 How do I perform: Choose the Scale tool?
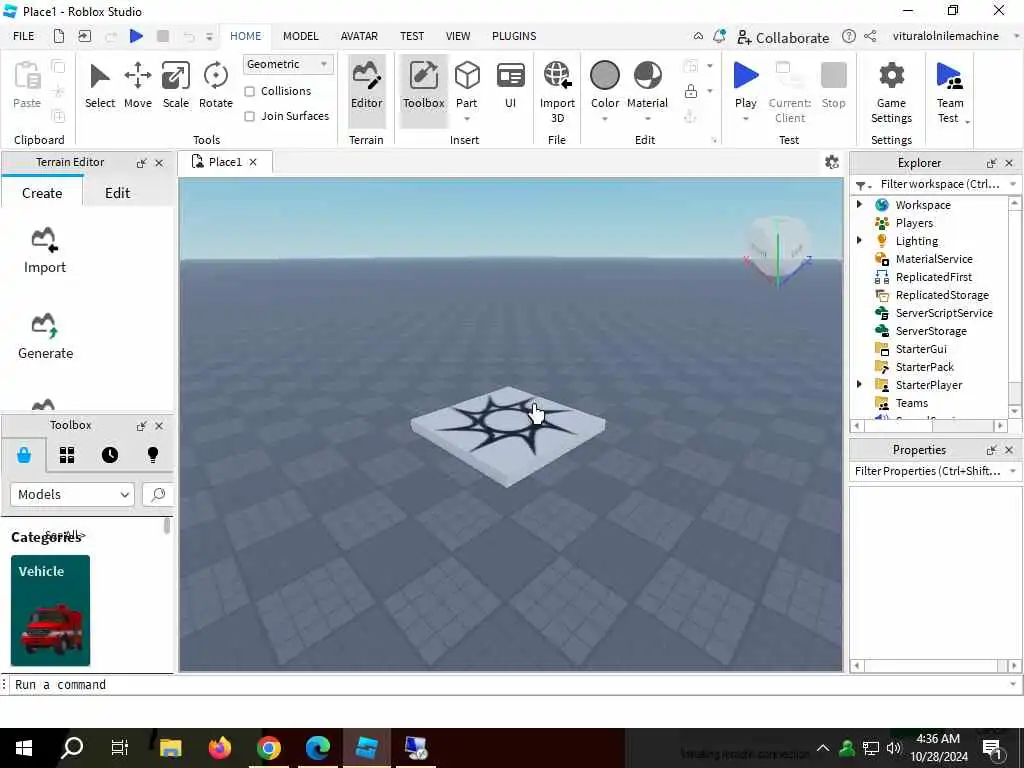pyautogui.click(x=176, y=86)
